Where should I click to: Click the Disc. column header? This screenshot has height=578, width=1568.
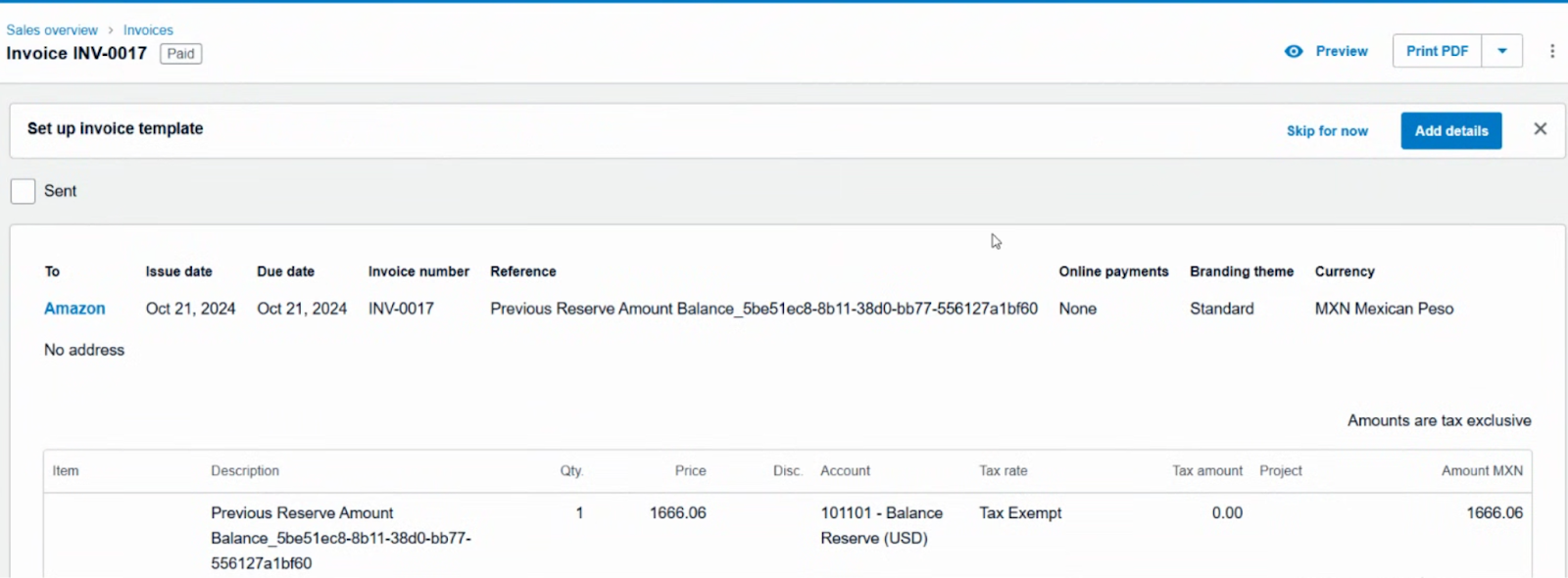click(x=787, y=471)
